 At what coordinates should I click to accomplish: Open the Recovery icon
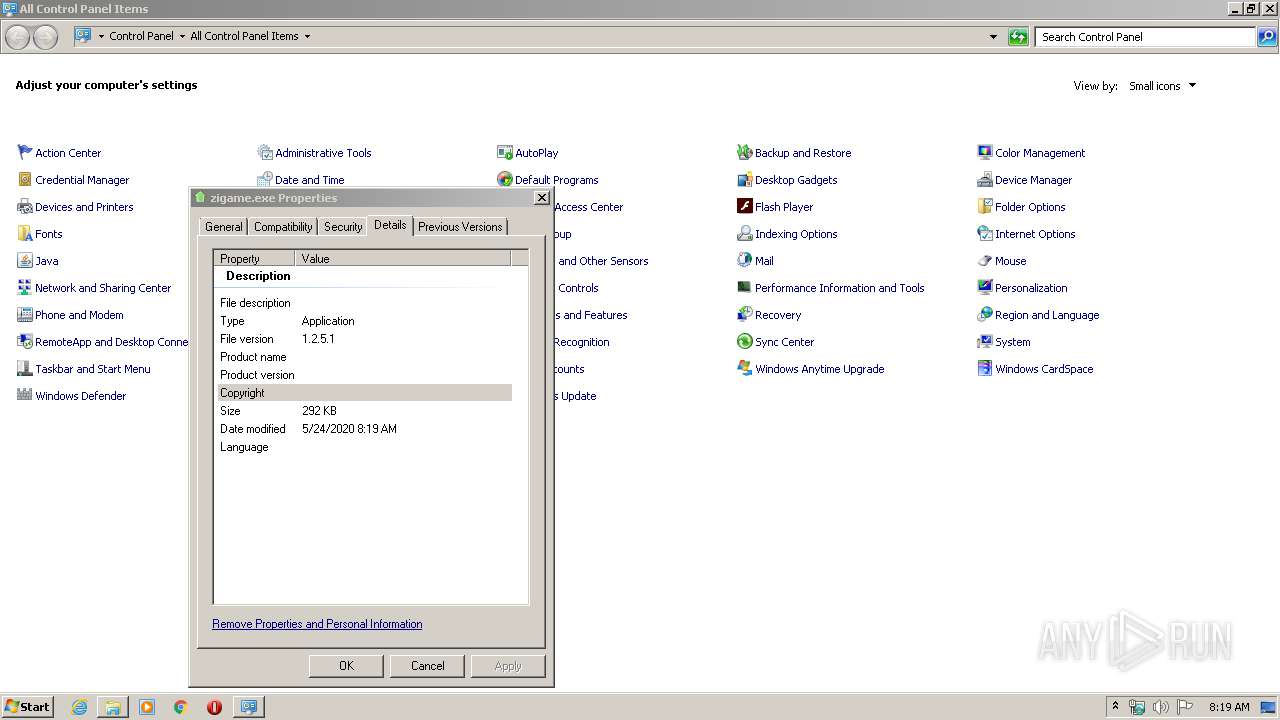[x=745, y=314]
